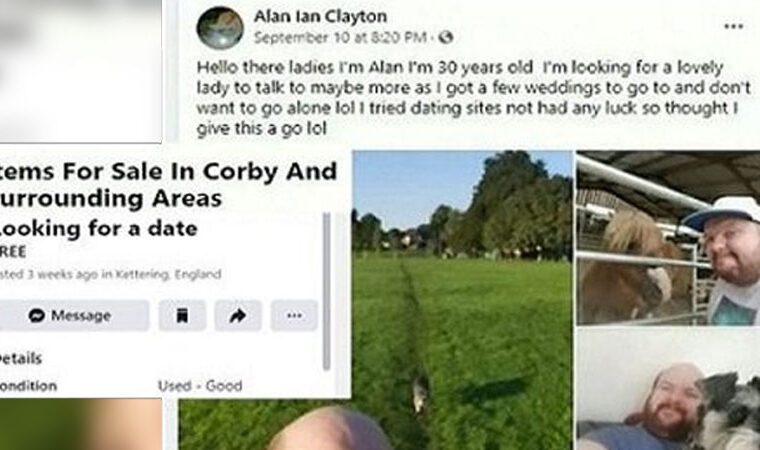Click the Message button

coord(74,316)
